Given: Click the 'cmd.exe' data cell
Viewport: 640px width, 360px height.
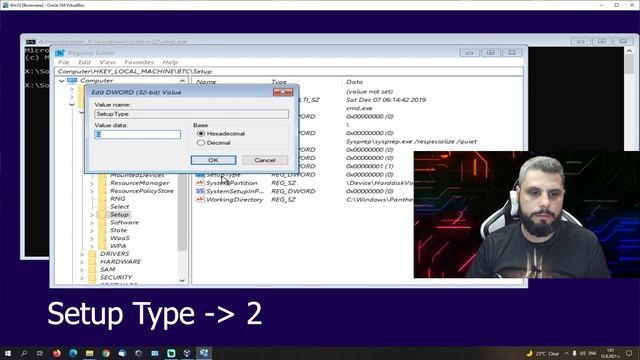Looking at the screenshot, I should (359, 108).
